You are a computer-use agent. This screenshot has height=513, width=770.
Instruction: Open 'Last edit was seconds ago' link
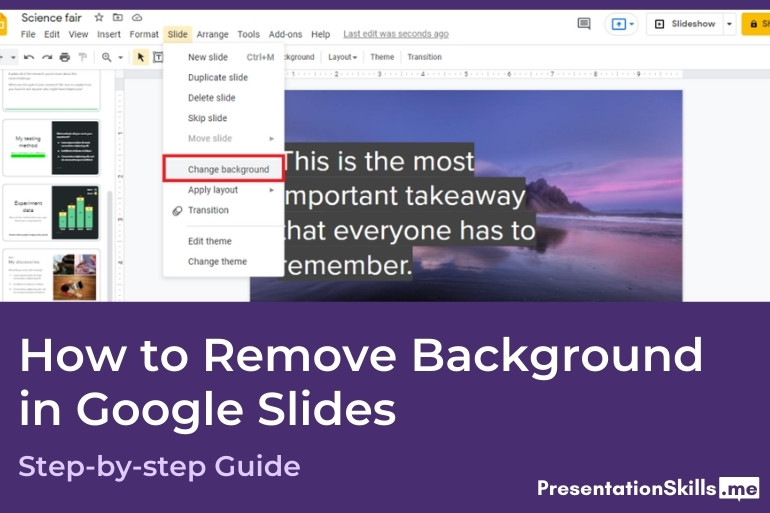point(396,34)
